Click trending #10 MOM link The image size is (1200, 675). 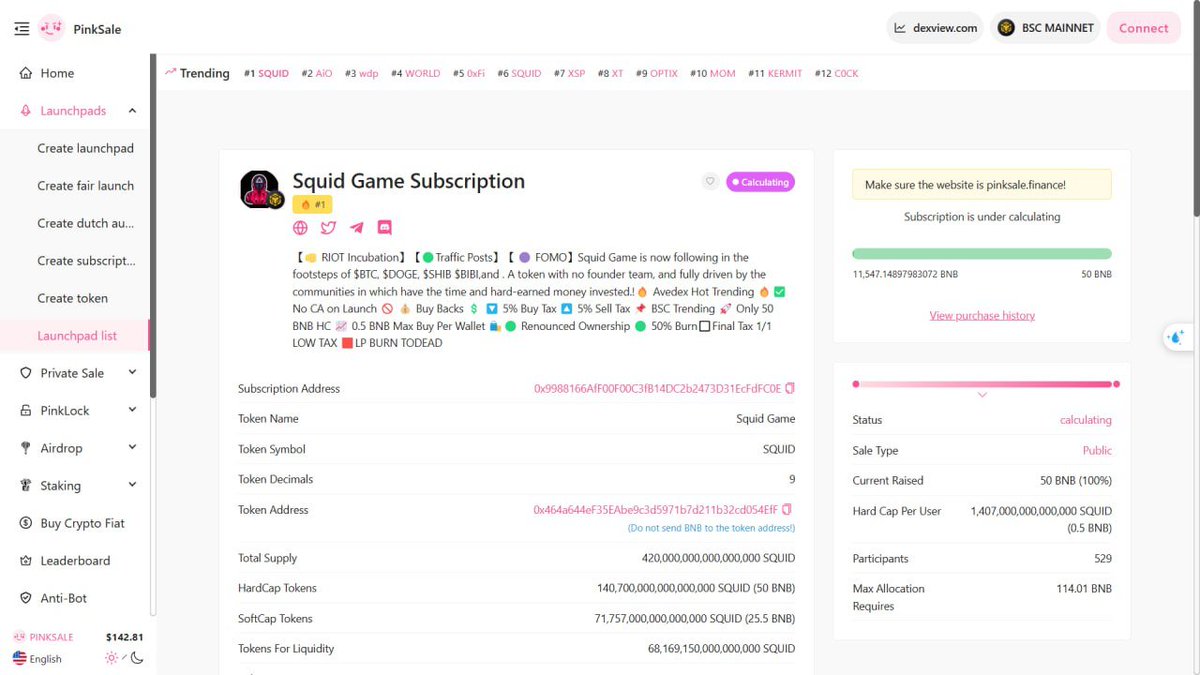coord(712,73)
